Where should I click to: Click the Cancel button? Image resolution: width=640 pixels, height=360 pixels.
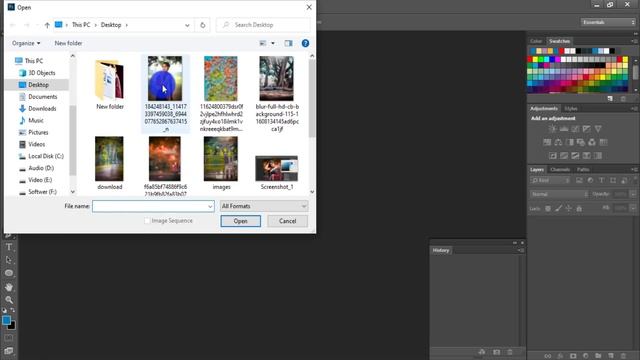[x=287, y=221]
